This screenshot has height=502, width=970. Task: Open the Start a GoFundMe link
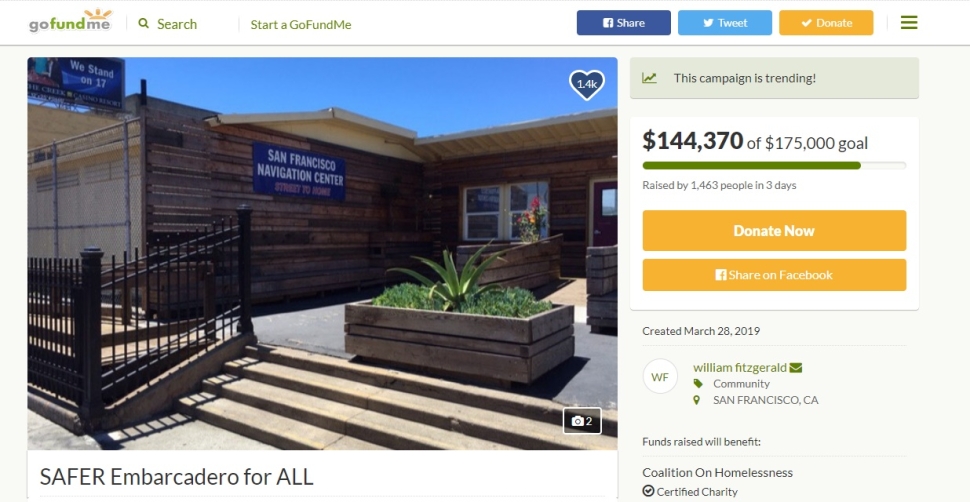point(301,25)
